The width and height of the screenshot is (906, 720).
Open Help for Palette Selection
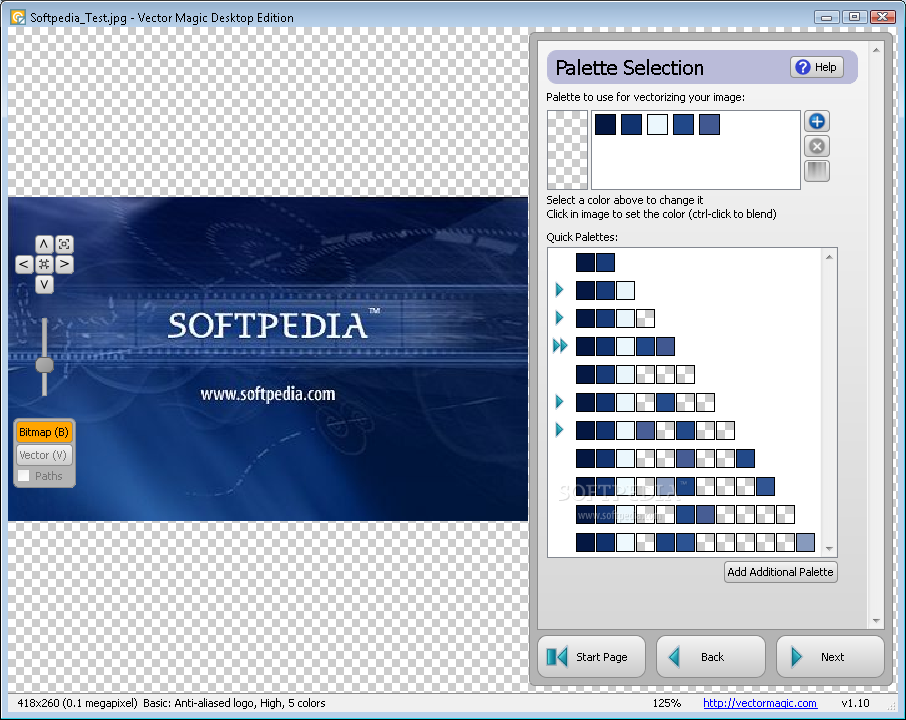coord(816,67)
